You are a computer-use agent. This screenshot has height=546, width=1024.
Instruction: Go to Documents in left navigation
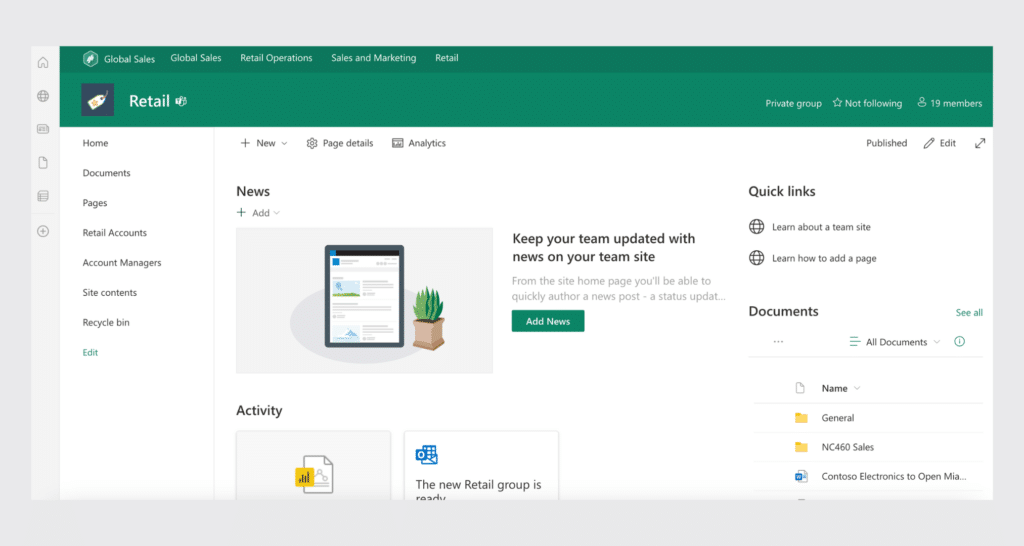106,173
